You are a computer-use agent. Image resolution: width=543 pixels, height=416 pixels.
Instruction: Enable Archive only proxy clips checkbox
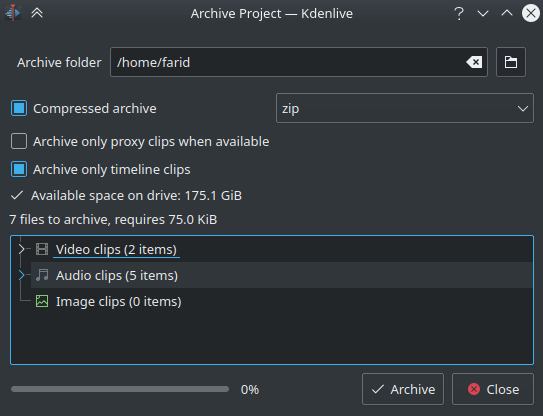tap(19, 141)
